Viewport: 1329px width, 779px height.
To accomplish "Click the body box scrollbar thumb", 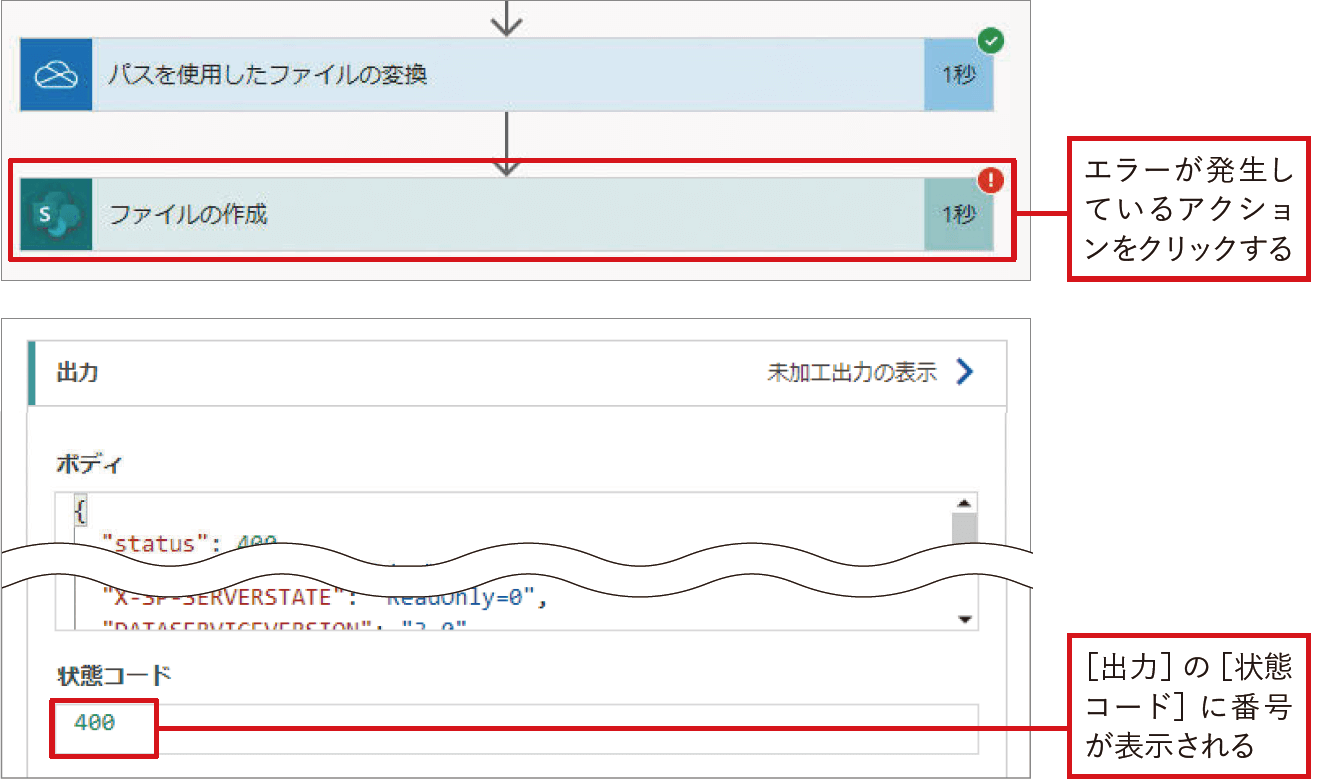I will pyautogui.click(x=965, y=529).
